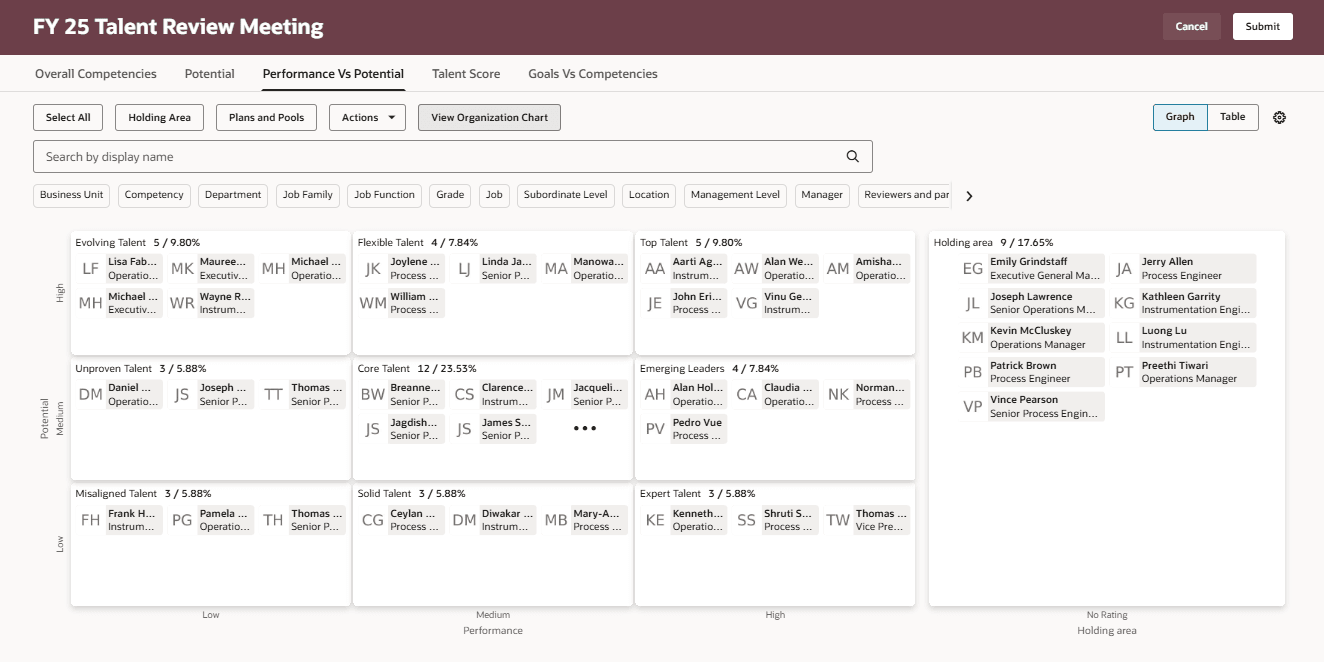
Task: Expand more filters with the right chevron
Action: 969,196
